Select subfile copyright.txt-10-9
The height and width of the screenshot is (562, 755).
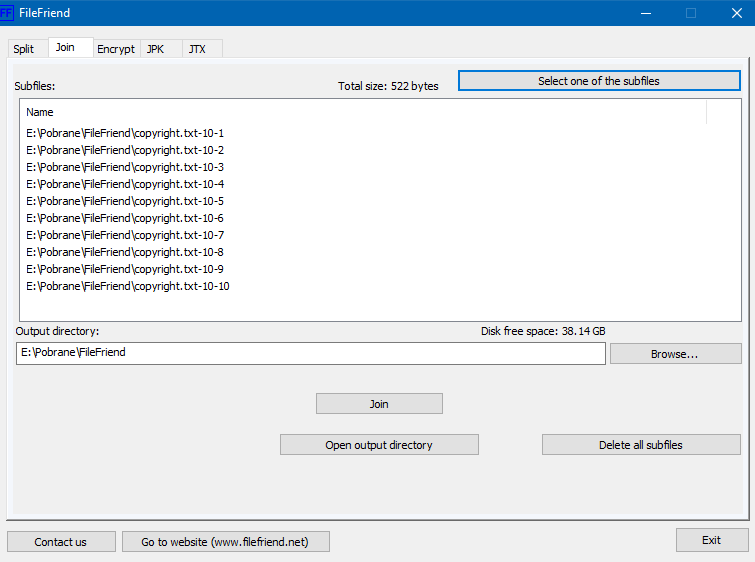tap(125, 269)
